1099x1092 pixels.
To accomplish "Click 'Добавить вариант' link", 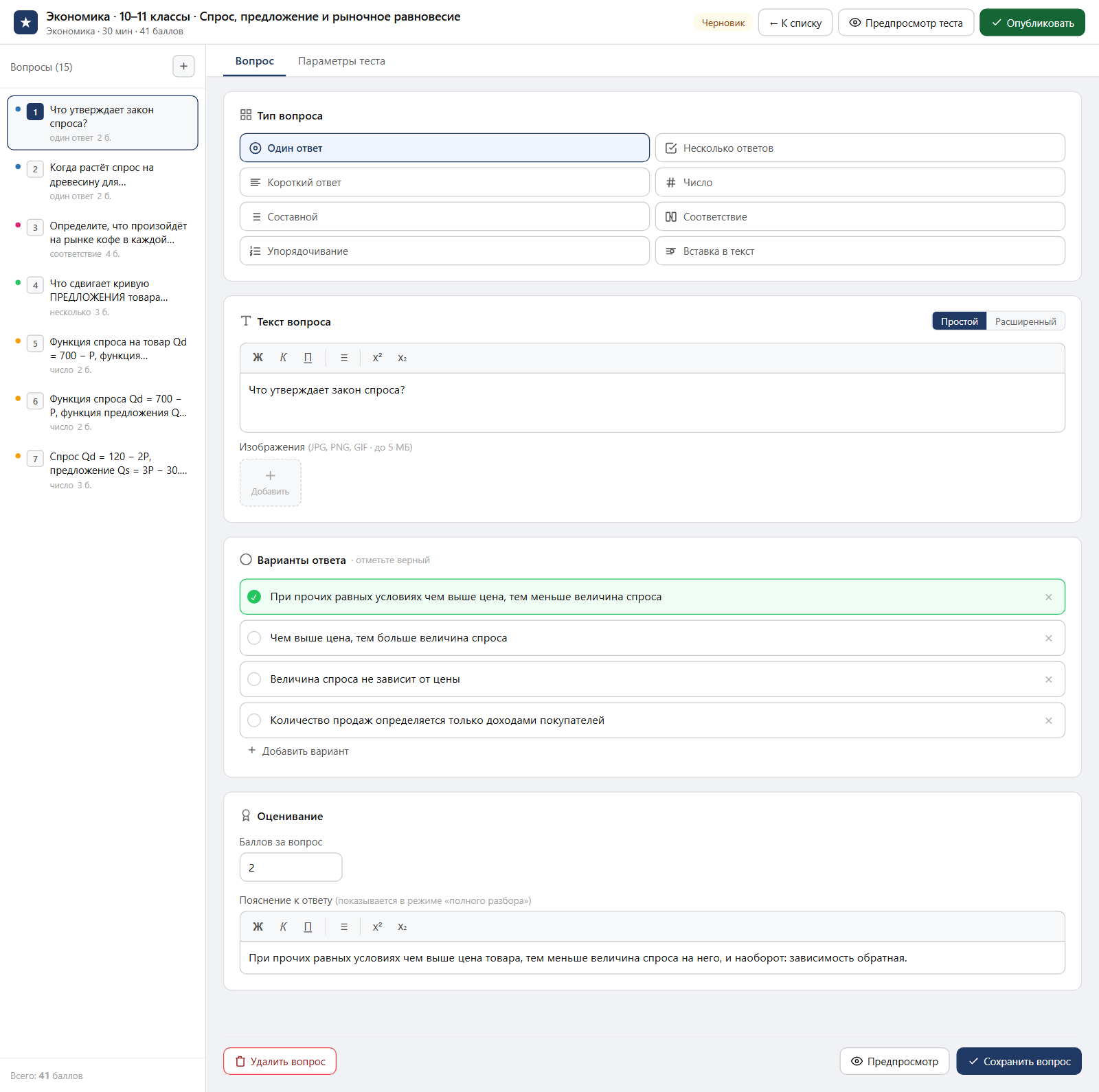I will point(298,751).
